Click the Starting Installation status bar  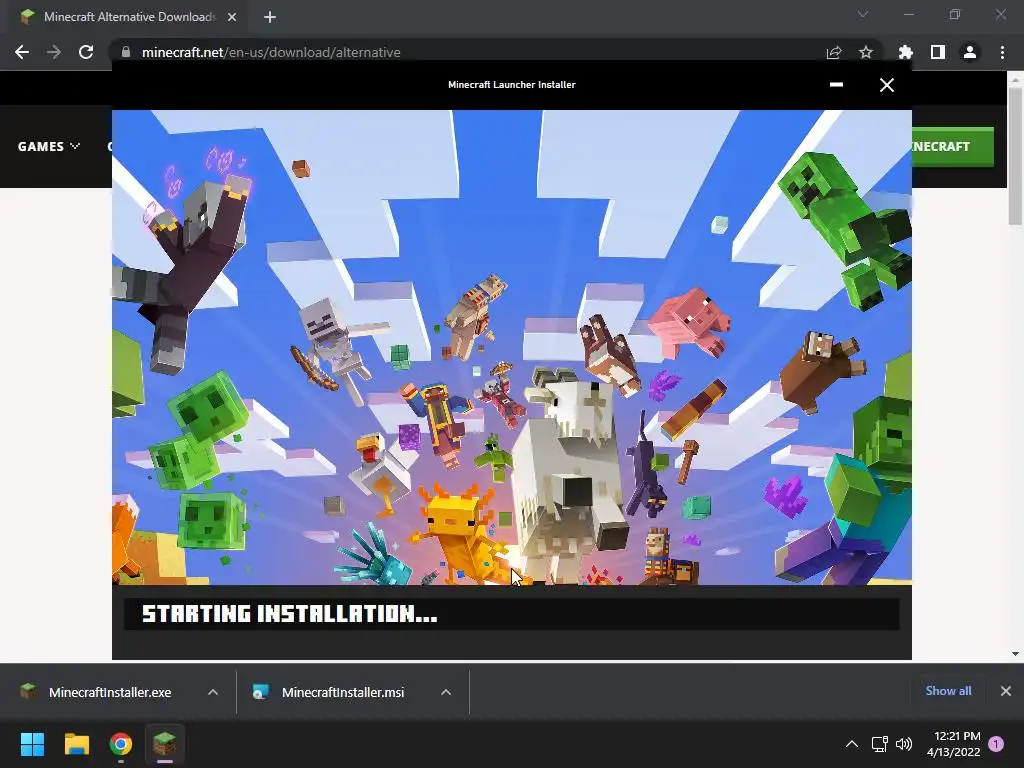point(512,614)
